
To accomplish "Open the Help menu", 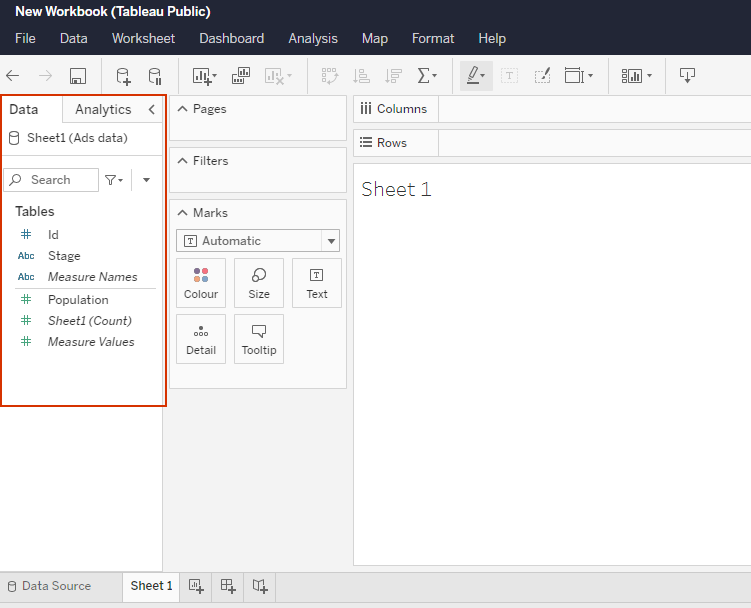I will tap(492, 38).
